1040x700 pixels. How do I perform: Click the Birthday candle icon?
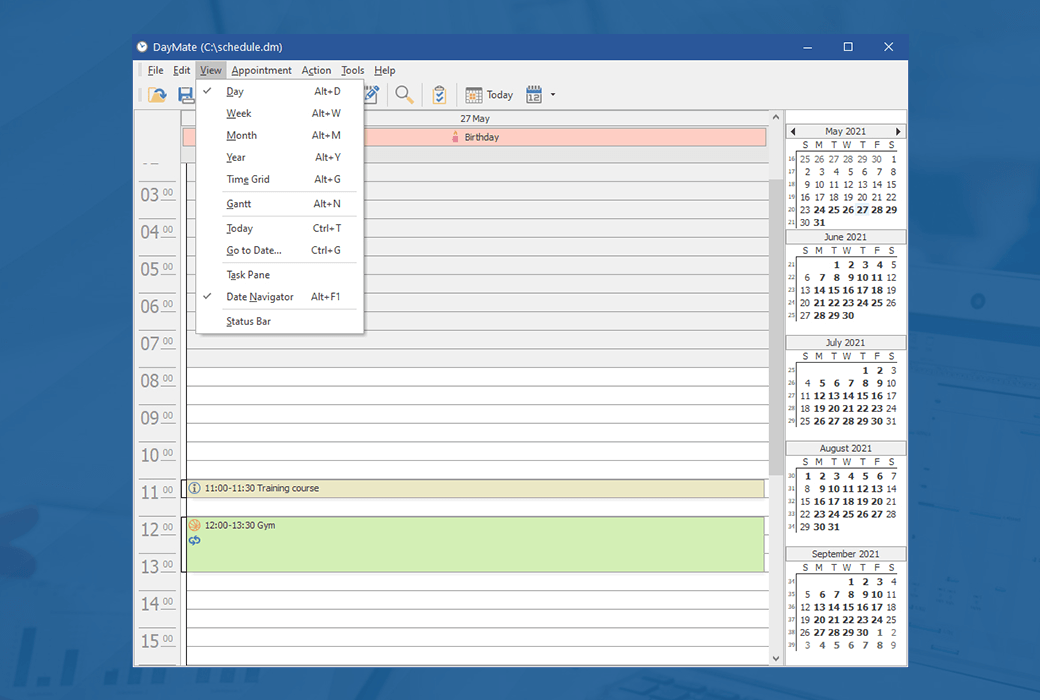coord(455,137)
